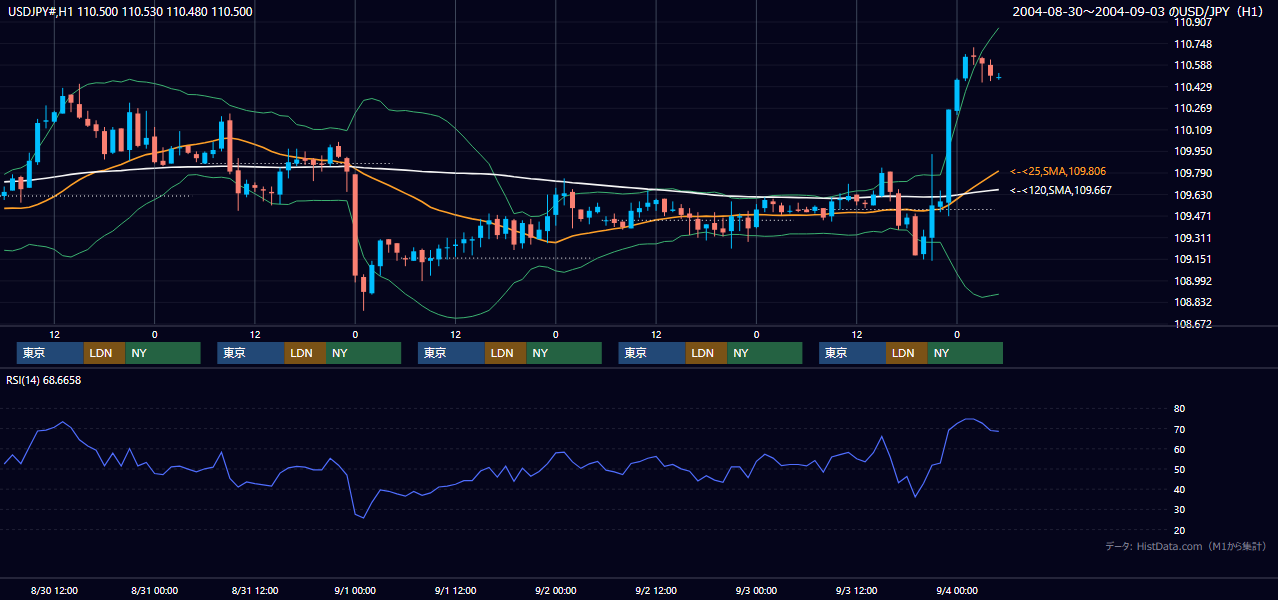
Task: Click the orange 25 SMA 109.806 label
Action: pos(1058,172)
